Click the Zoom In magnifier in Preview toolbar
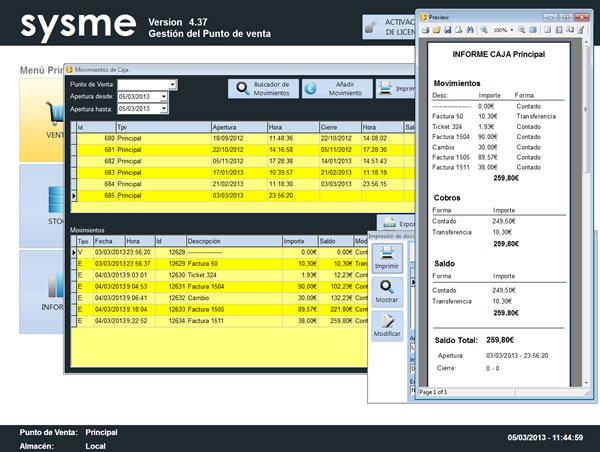The width and height of the screenshot is (600, 452). click(484, 30)
